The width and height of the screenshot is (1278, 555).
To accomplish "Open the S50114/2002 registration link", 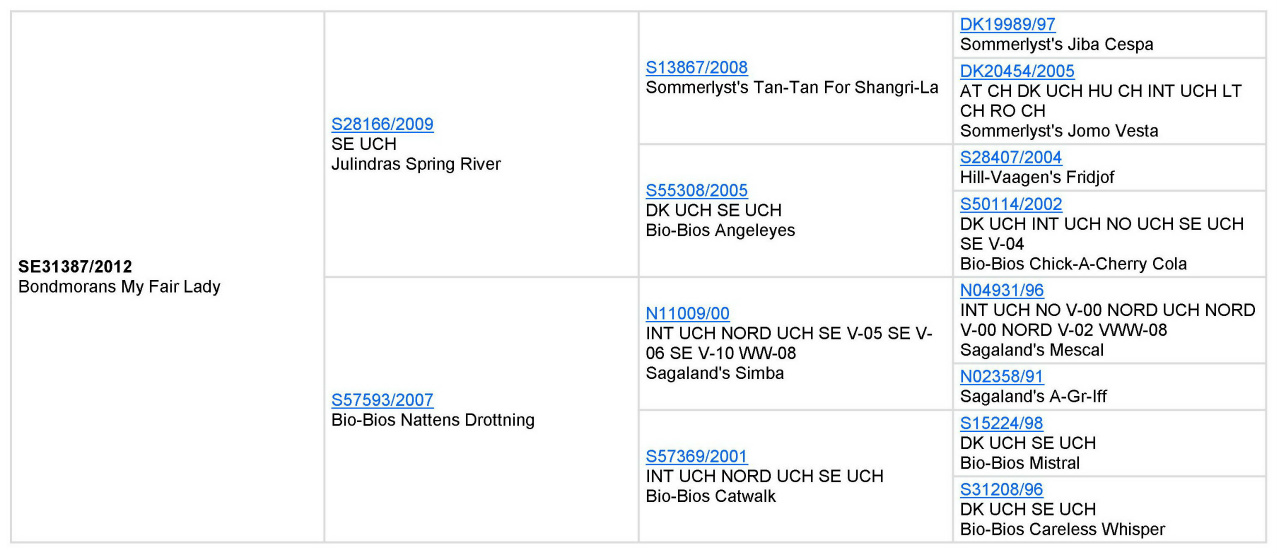I will tap(1011, 204).
